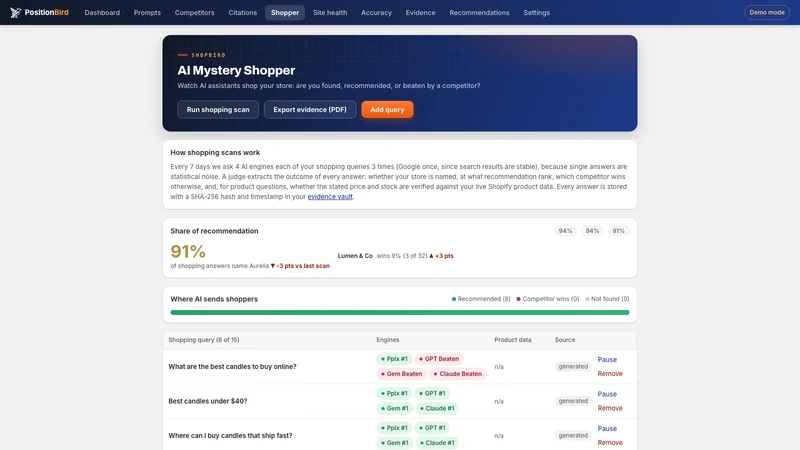
Task: Click Run shopping scan button
Action: click(218, 109)
